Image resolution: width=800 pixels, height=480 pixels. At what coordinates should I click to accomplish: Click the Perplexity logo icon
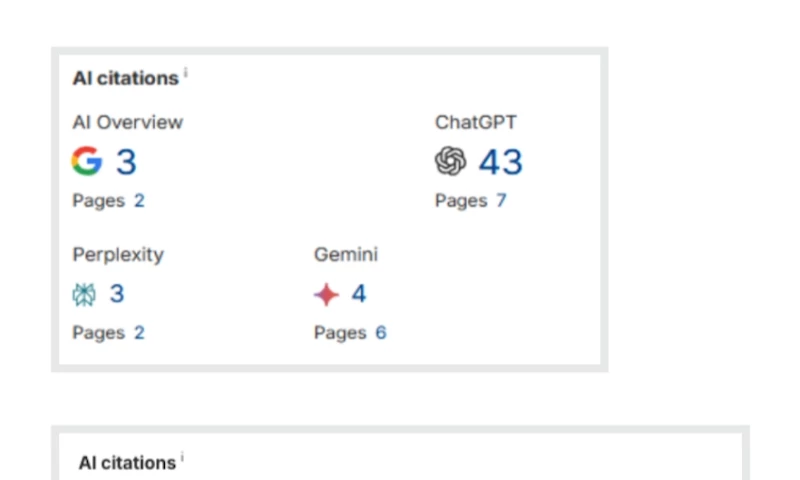click(84, 294)
